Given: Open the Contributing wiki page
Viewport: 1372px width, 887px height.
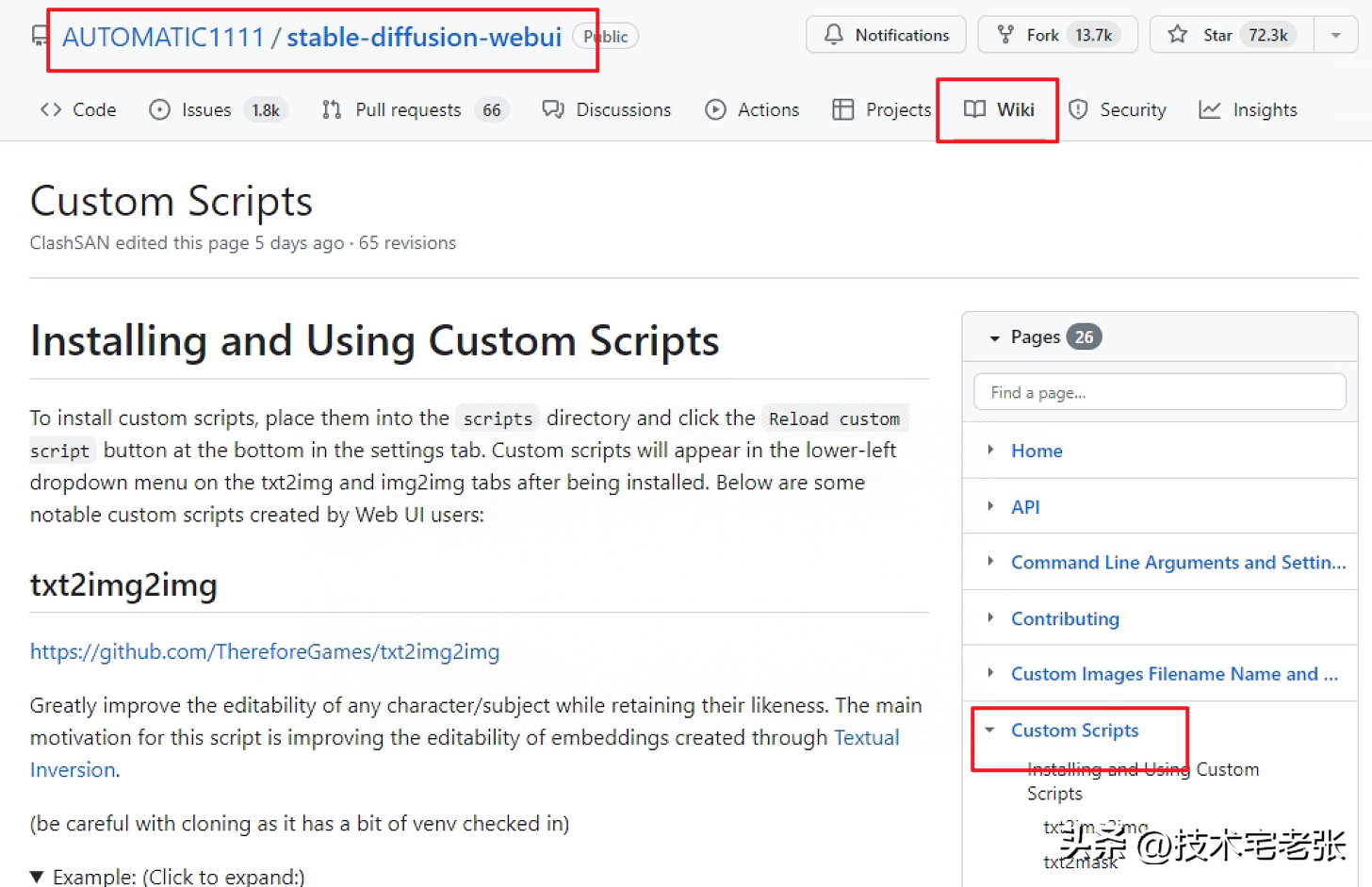Looking at the screenshot, I should coord(1065,618).
